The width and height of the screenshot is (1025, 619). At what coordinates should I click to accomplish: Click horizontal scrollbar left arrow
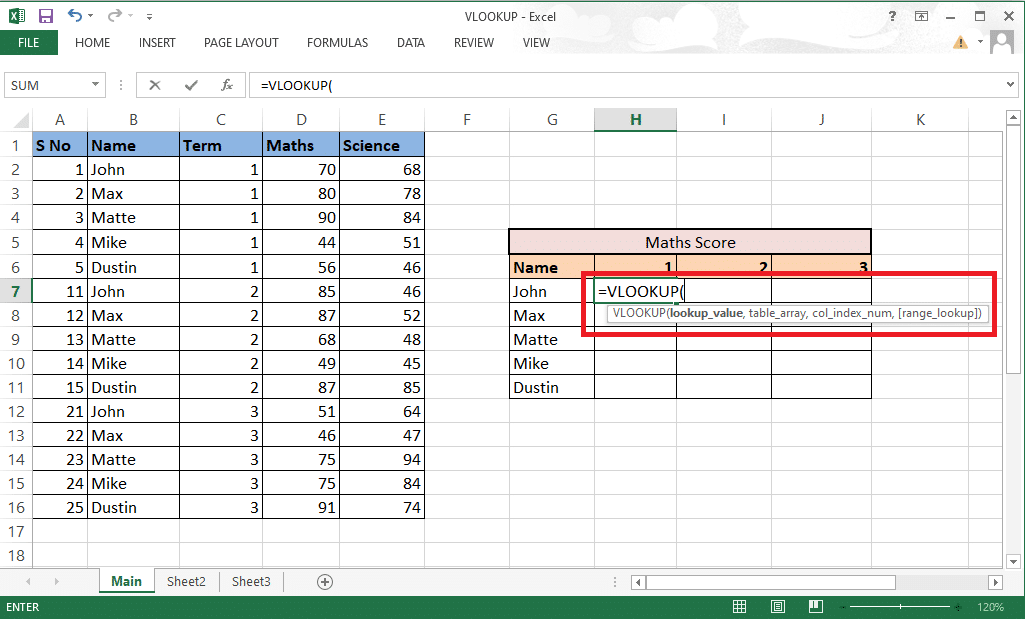tap(638, 582)
